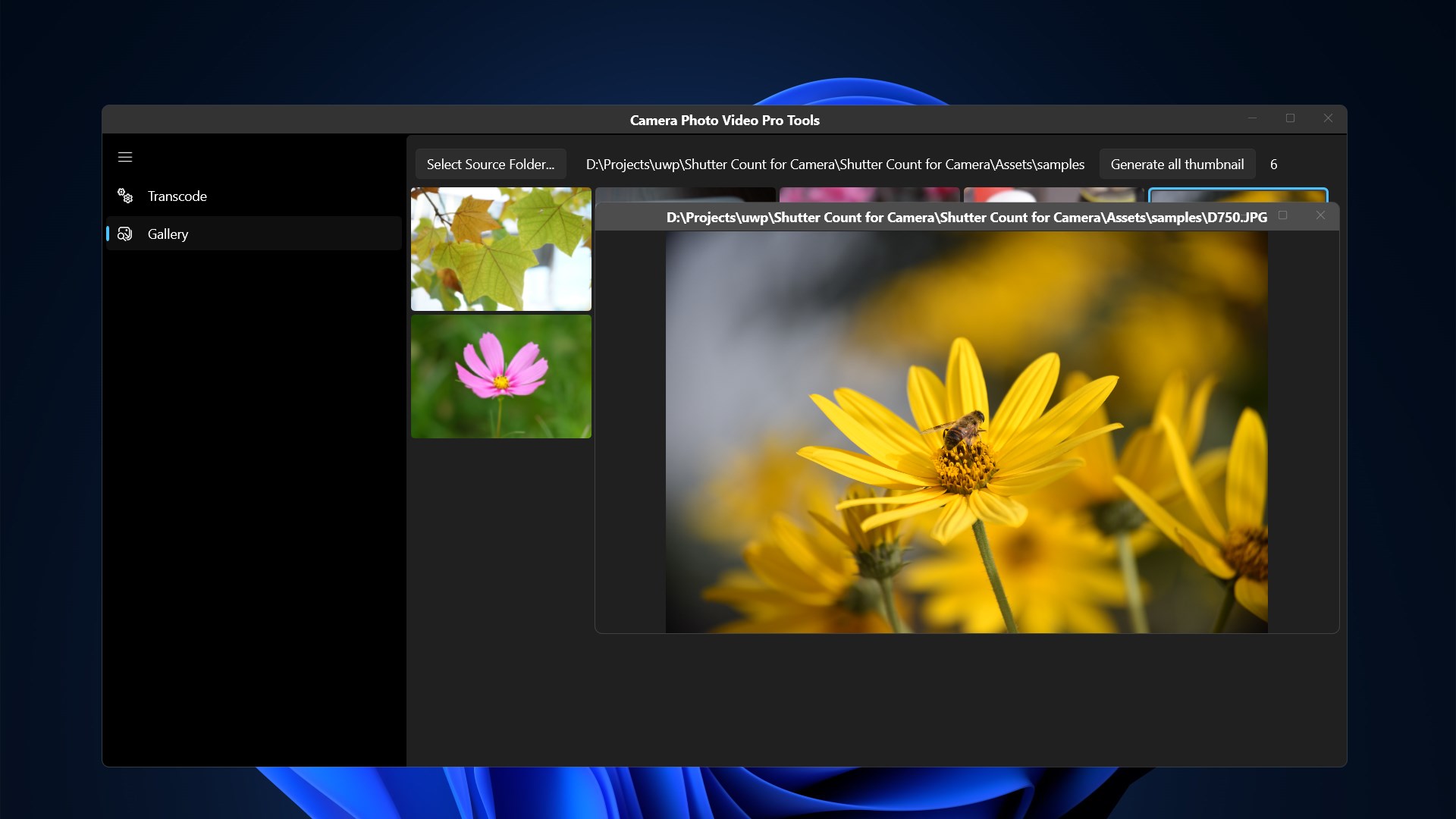Screen dimensions: 1456x819
Task: Open the hamburger navigation menu
Action: click(x=125, y=157)
